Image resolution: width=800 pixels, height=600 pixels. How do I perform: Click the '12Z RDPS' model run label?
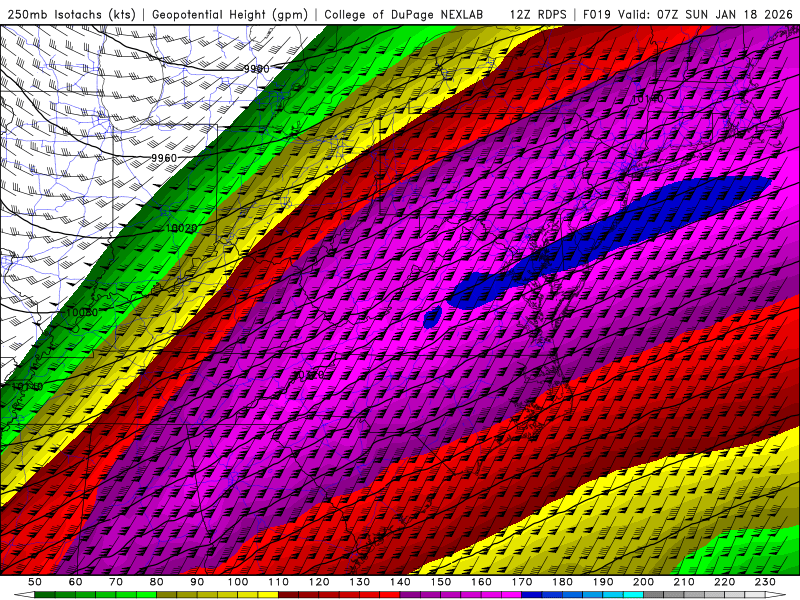tap(538, 14)
